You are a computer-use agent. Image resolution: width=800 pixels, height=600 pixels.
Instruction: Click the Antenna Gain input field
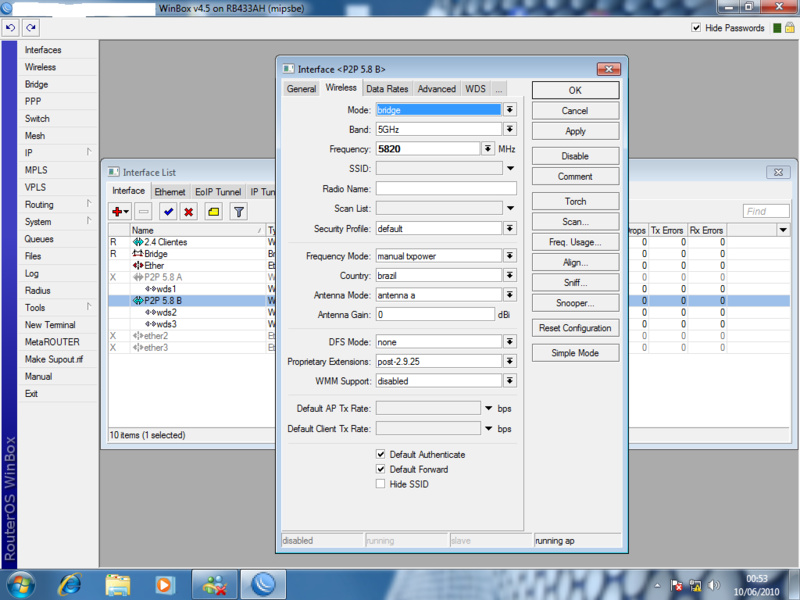[x=435, y=314]
